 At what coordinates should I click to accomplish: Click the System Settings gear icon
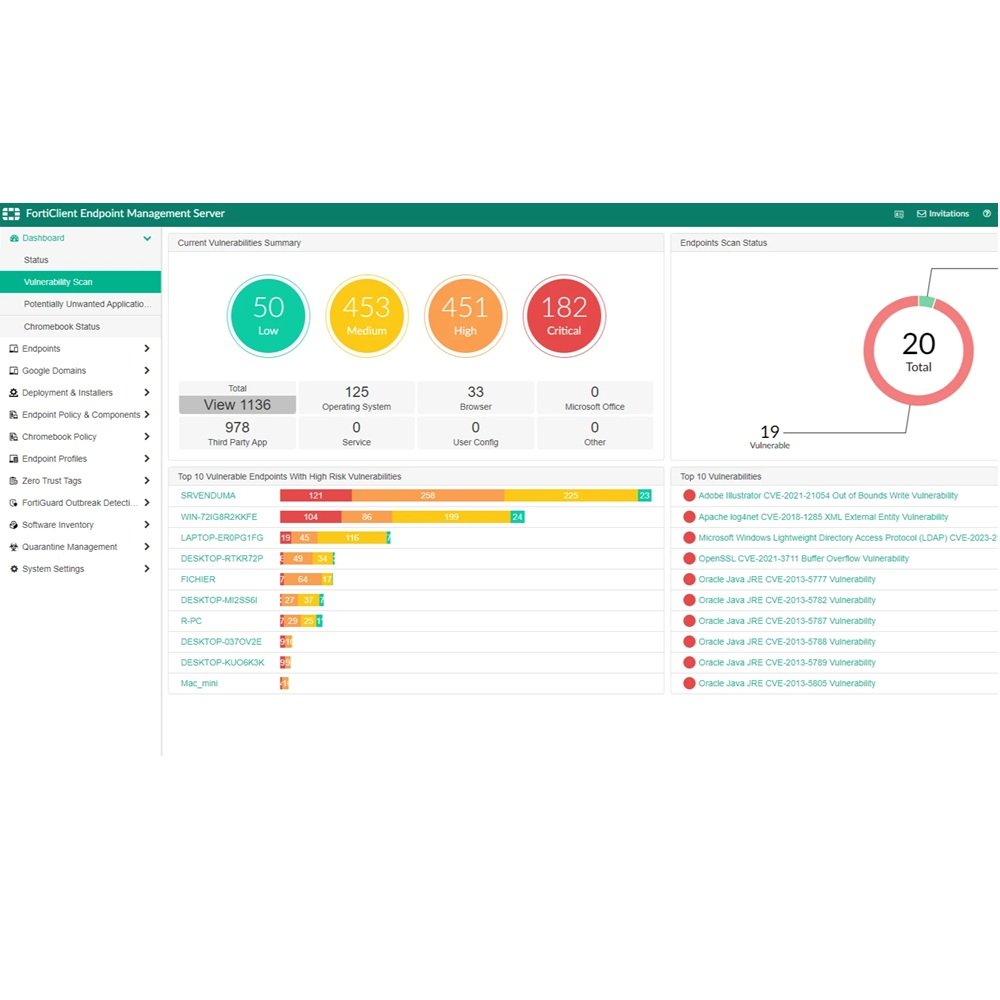(x=13, y=569)
